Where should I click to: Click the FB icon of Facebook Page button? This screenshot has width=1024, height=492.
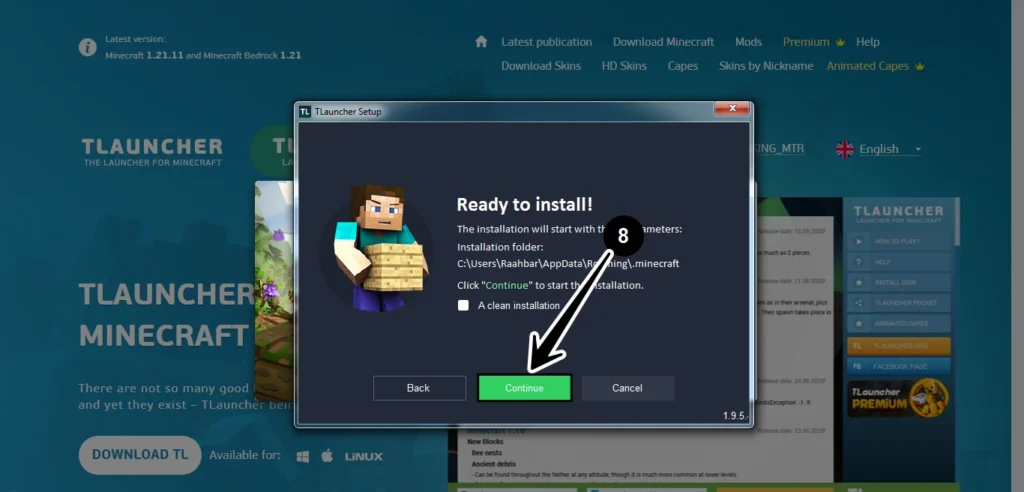tap(858, 367)
